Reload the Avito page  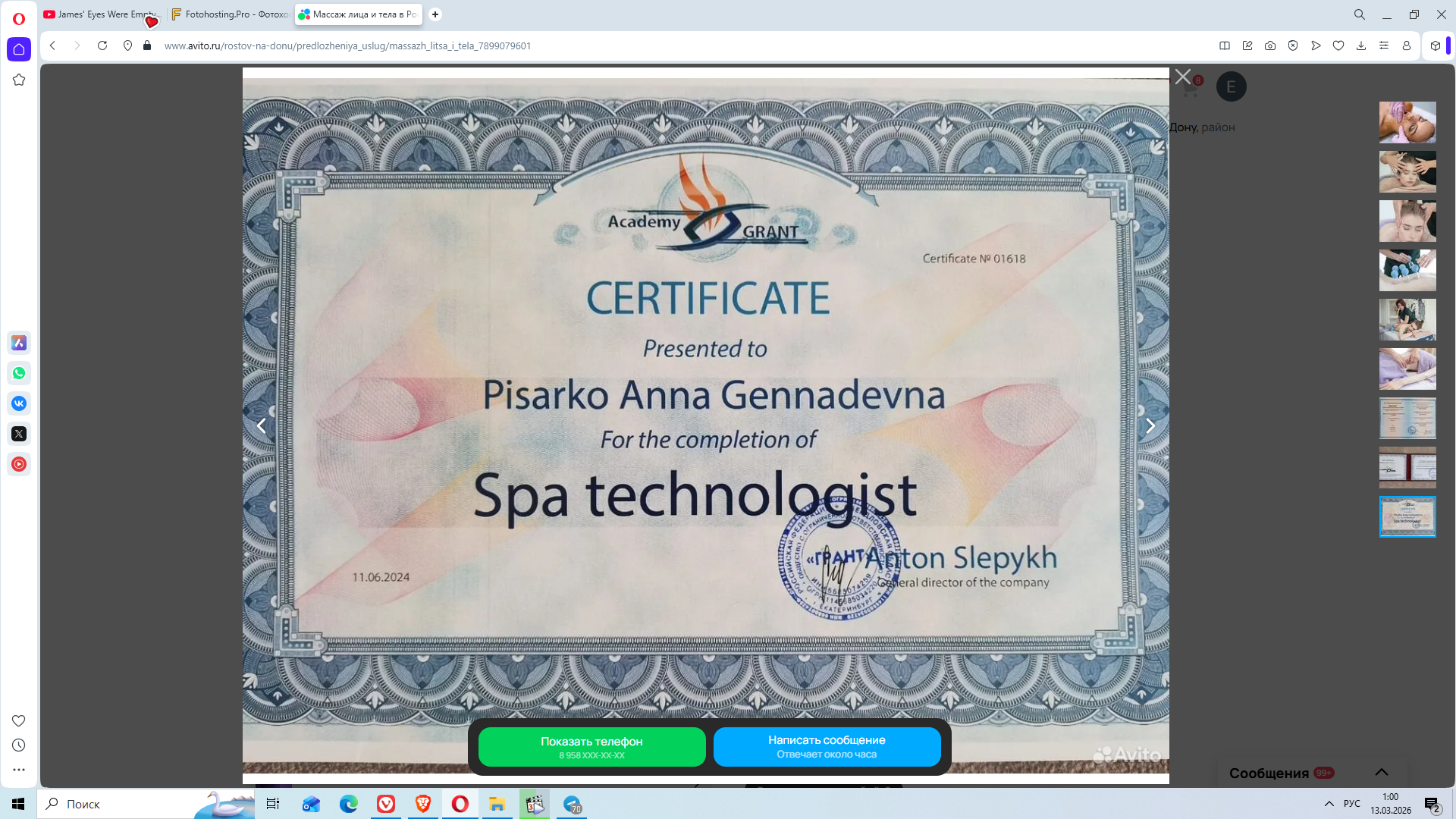pyautogui.click(x=102, y=45)
